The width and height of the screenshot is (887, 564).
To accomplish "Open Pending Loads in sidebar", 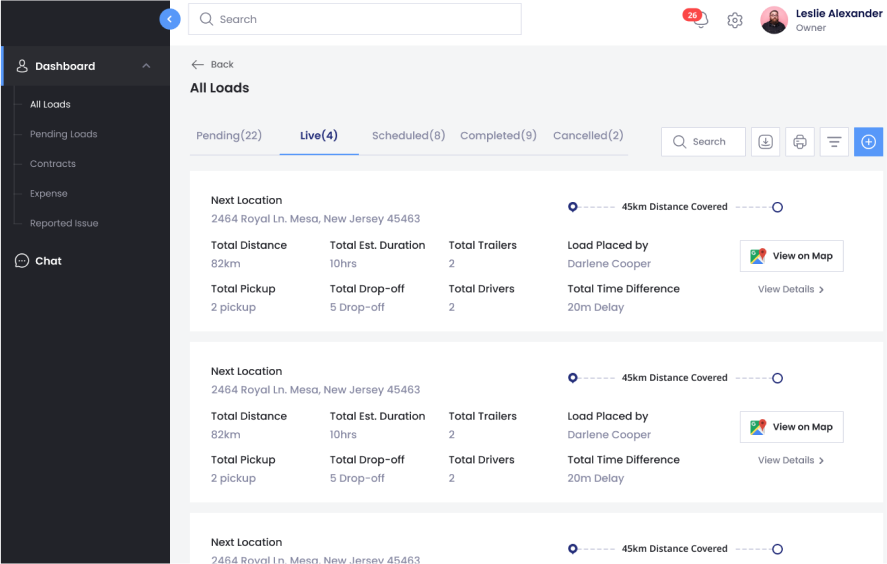I will [x=63, y=134].
